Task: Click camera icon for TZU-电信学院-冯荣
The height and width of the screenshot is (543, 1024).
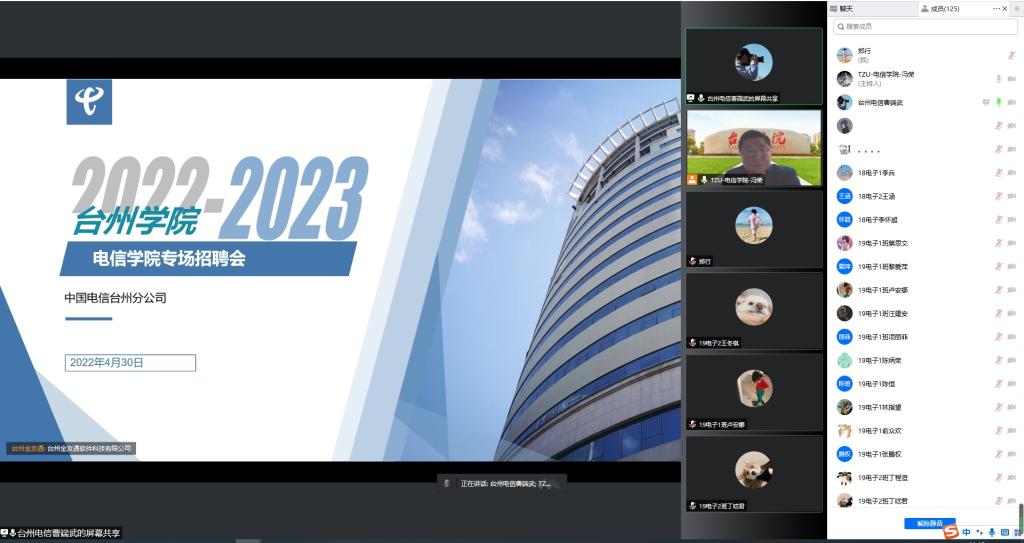Action: [1012, 78]
